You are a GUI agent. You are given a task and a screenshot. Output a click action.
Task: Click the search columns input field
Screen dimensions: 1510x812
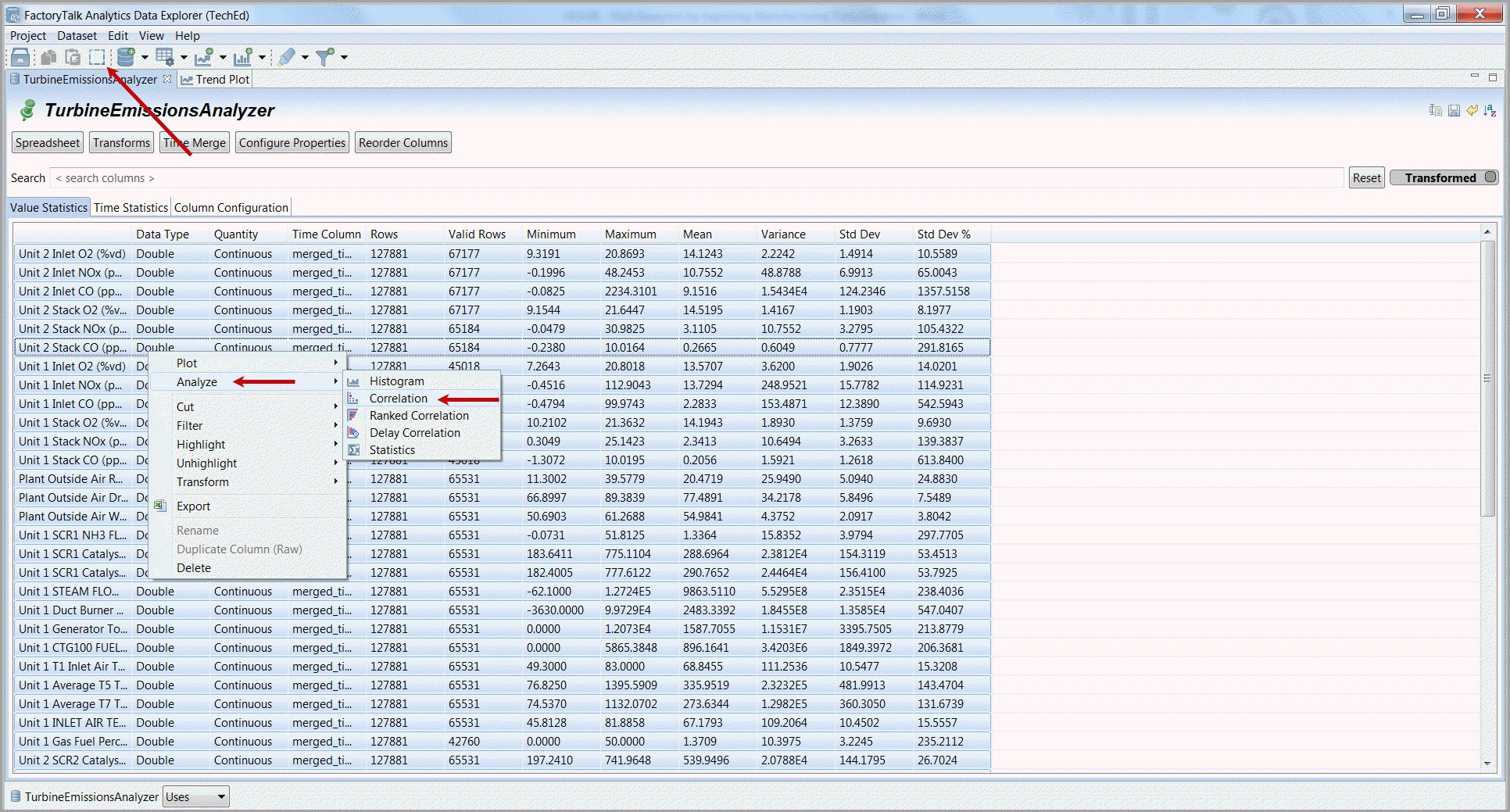(696, 178)
